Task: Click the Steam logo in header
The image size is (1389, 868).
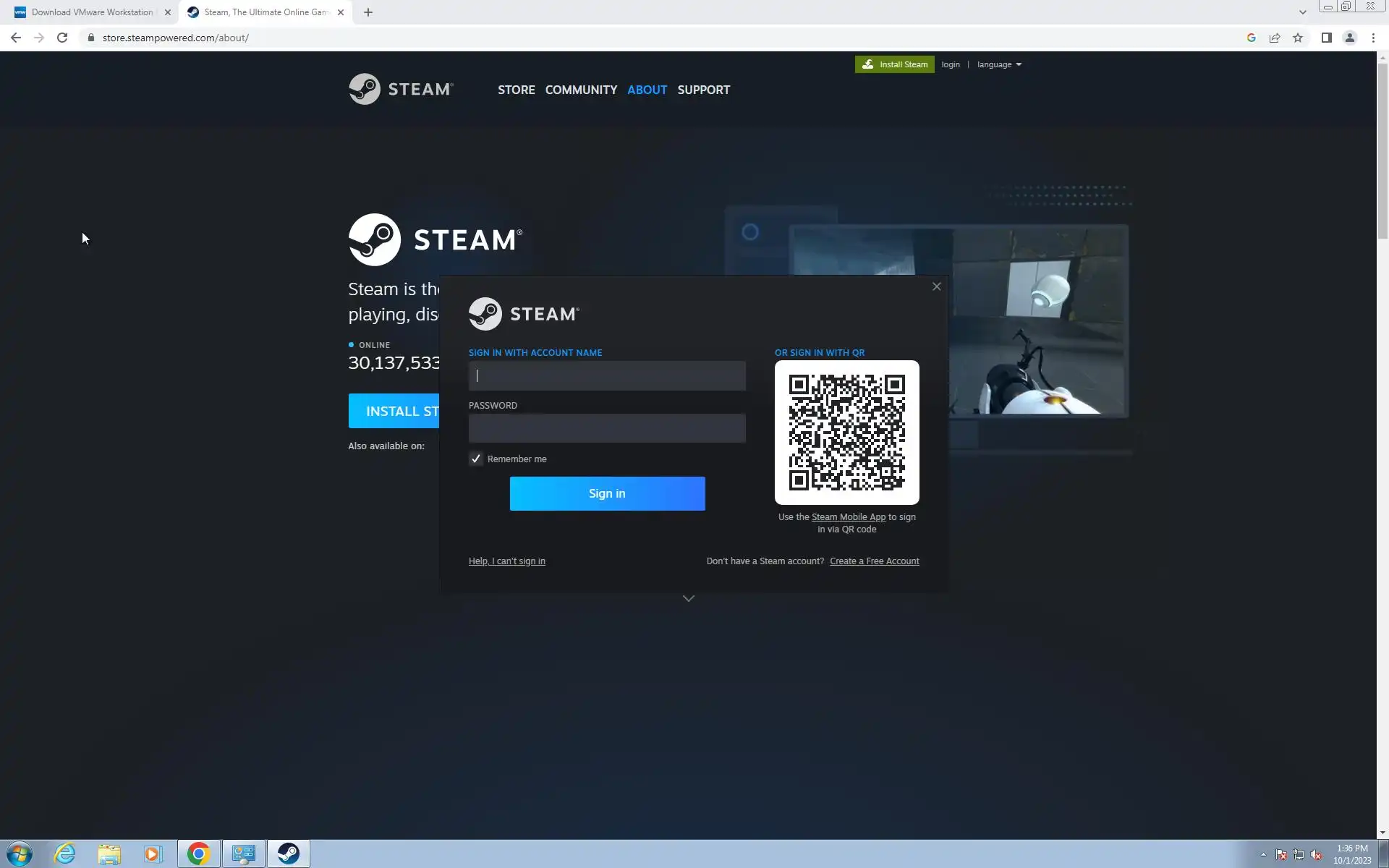Action: (401, 89)
